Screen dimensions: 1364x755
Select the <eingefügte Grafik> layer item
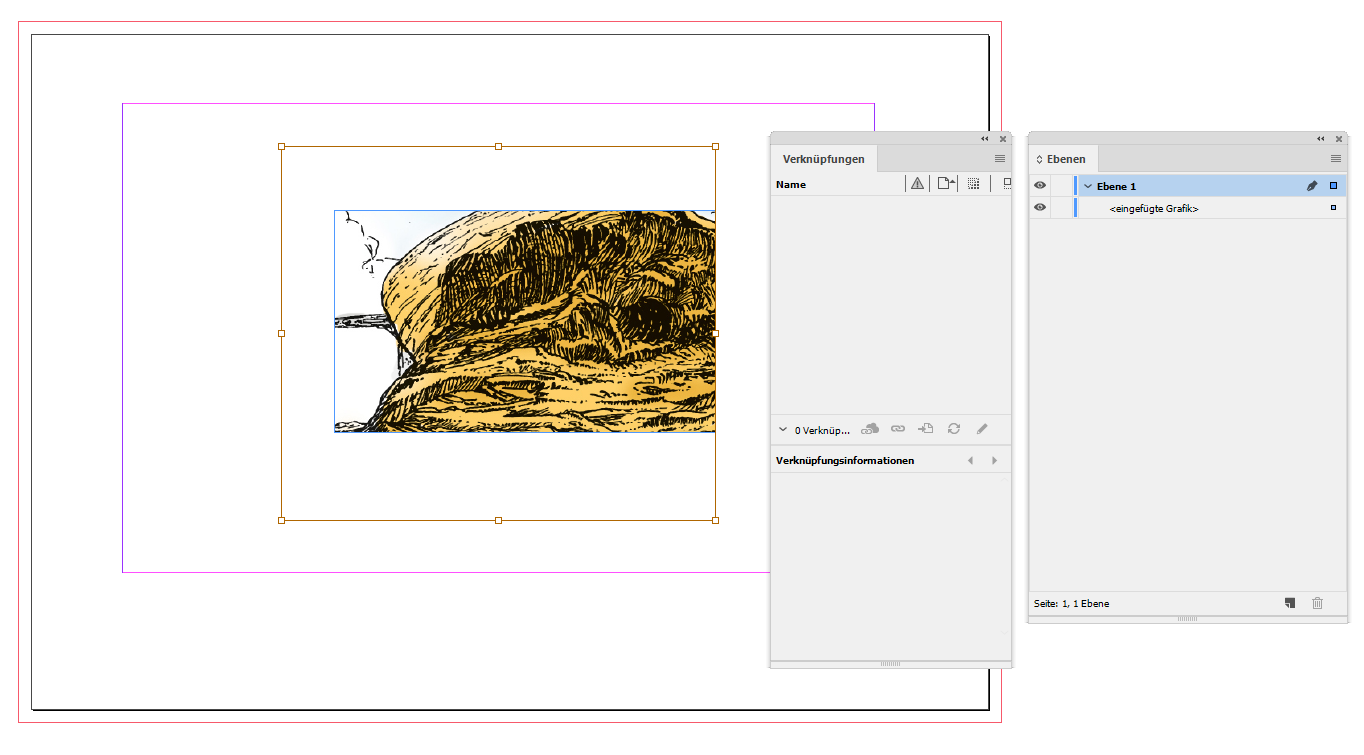[1154, 208]
